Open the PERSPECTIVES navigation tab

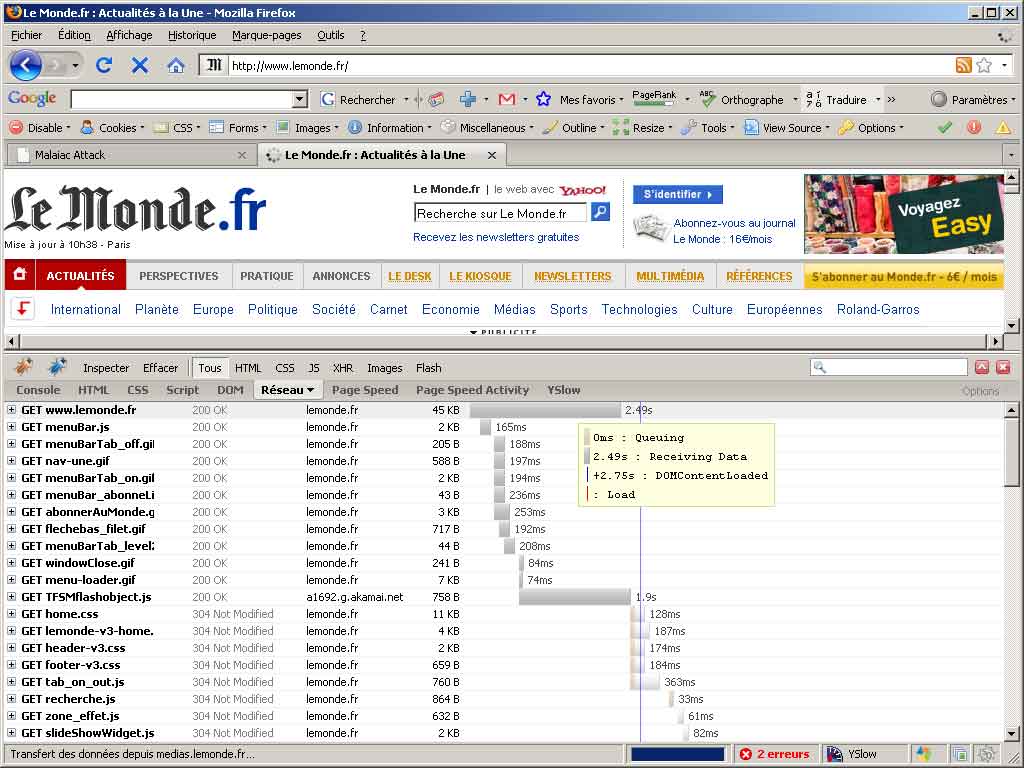click(x=178, y=276)
